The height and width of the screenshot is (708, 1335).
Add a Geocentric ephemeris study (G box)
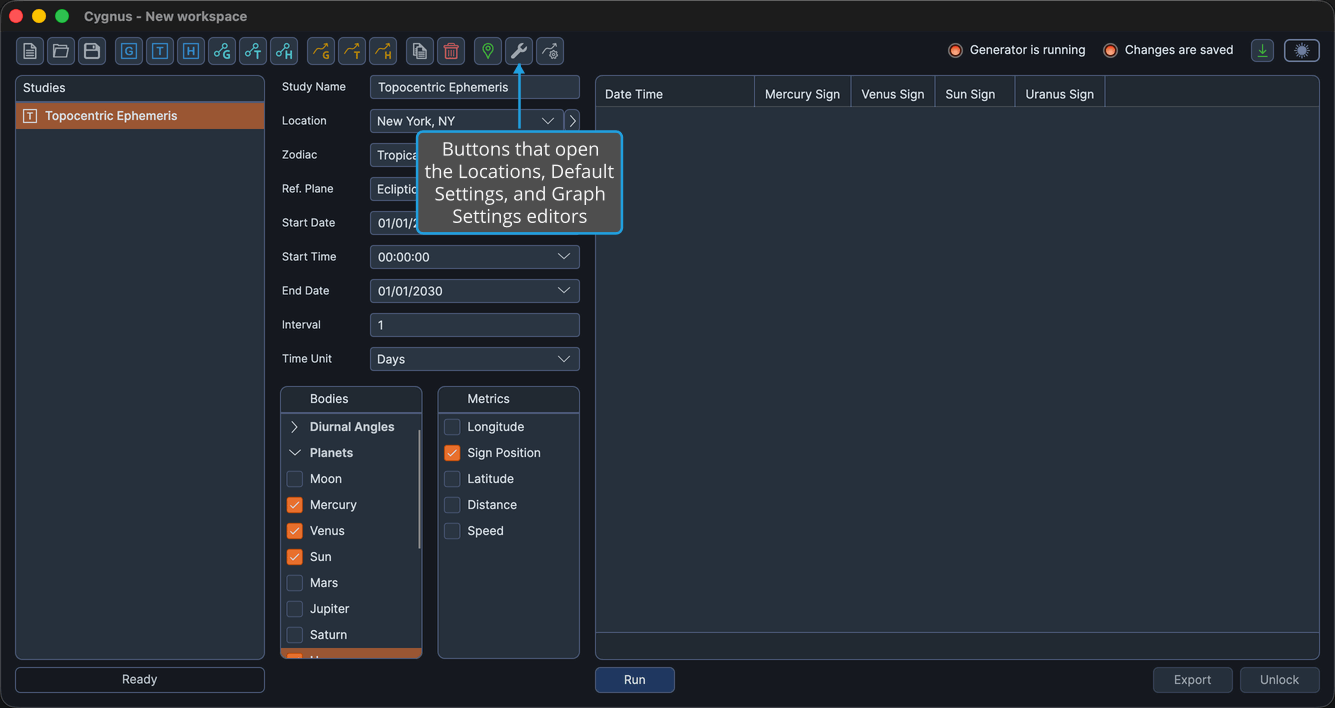coord(129,51)
